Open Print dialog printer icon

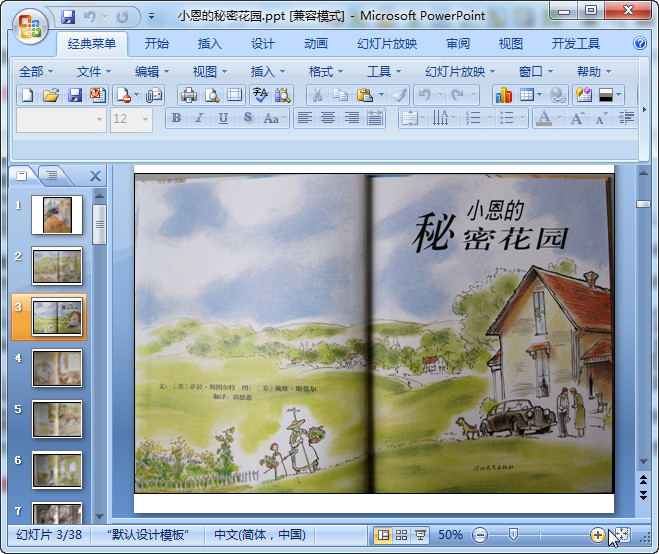coord(189,95)
